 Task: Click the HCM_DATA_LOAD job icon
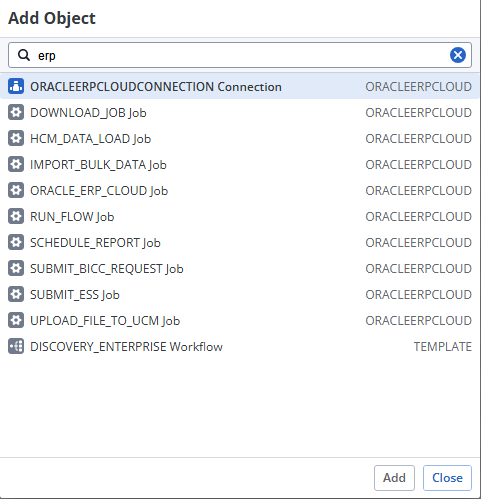16,138
